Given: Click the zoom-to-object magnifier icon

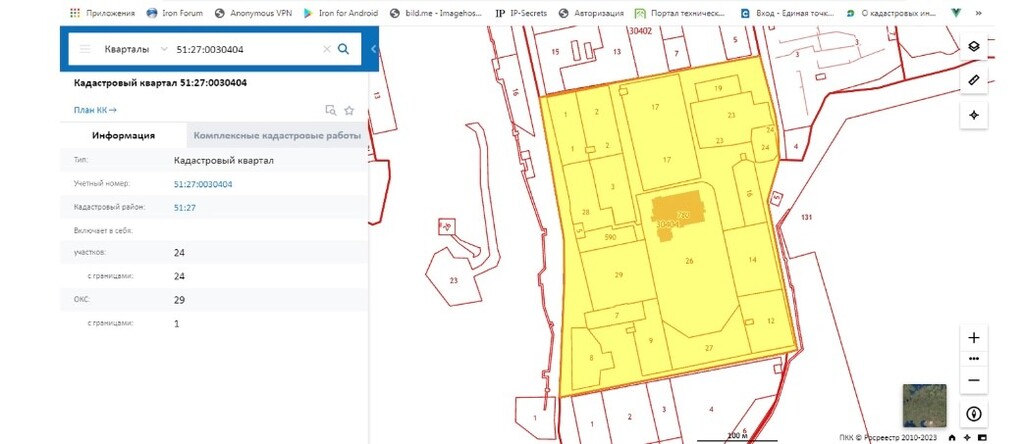Looking at the screenshot, I should 330,110.
